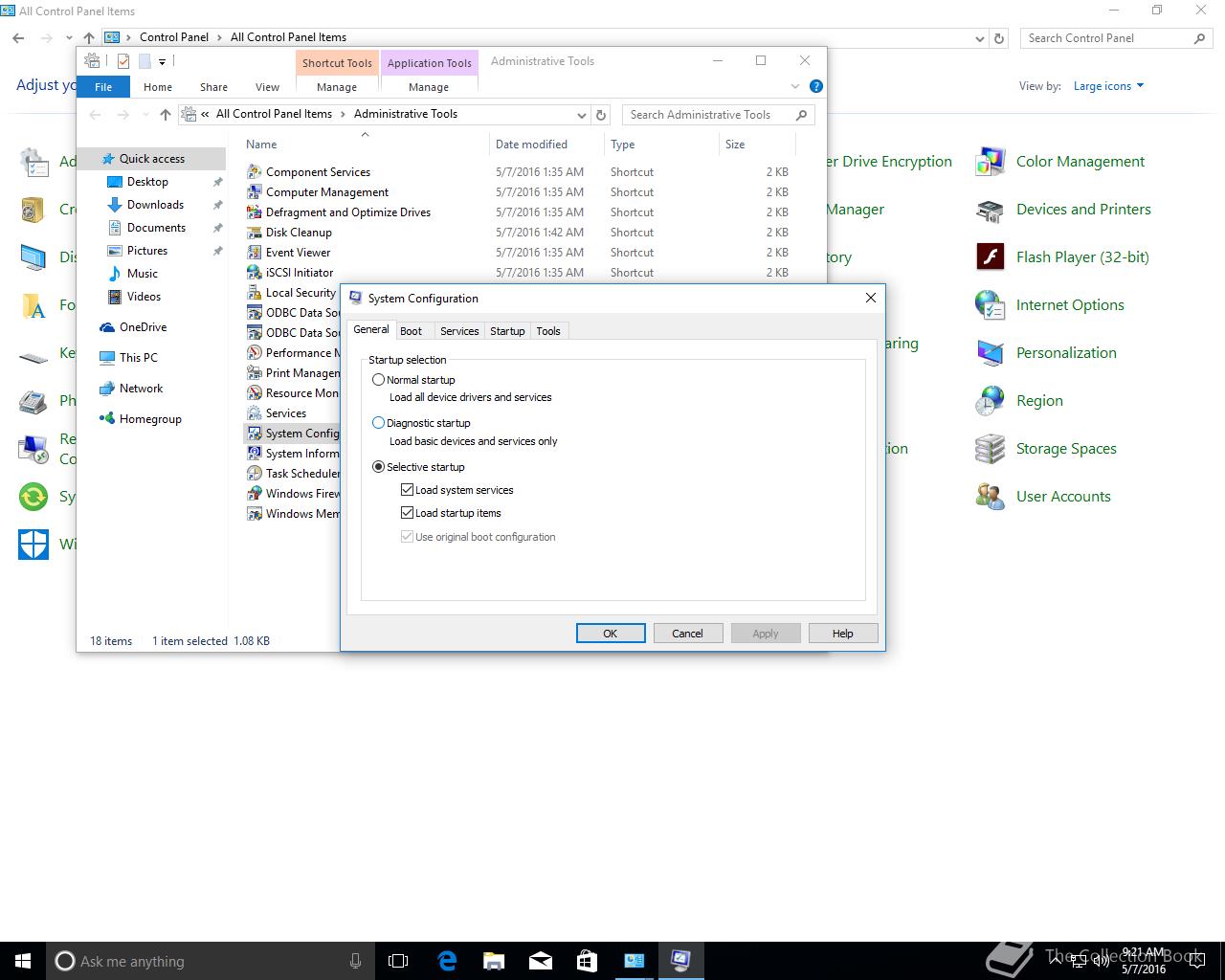Select iSCSI Initiator shortcut icon
The image size is (1225, 980).
(x=254, y=273)
